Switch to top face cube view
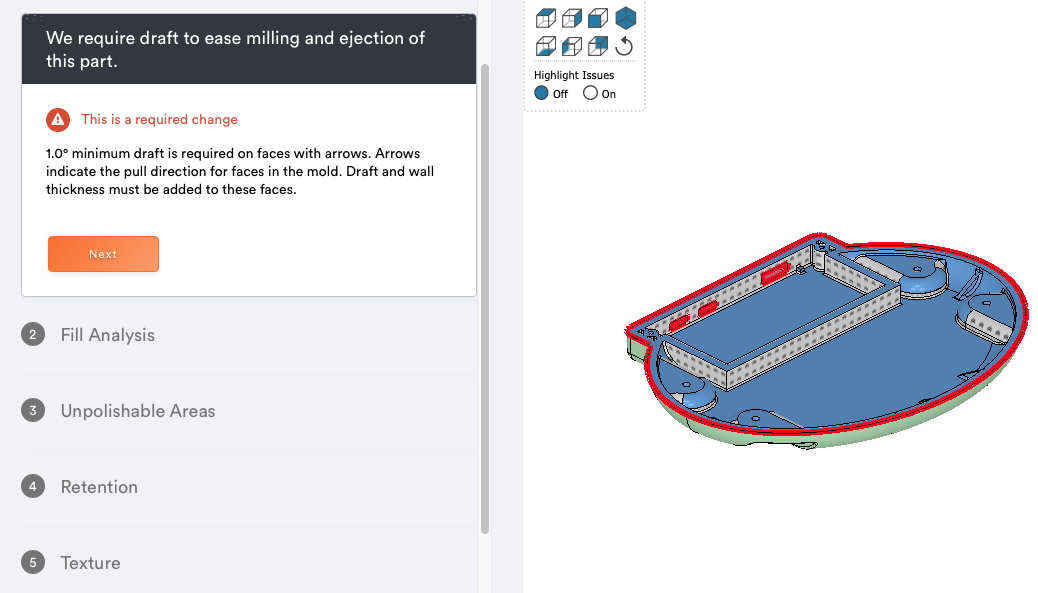 (x=545, y=18)
